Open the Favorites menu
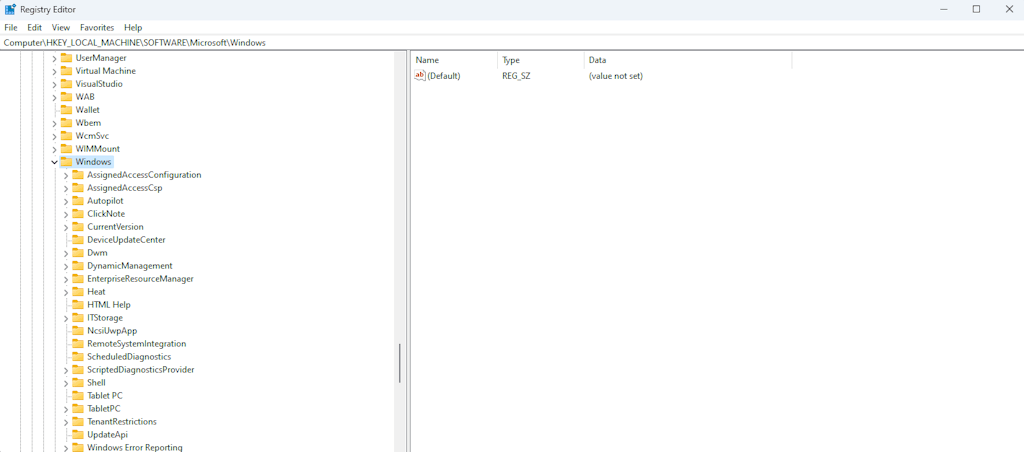This screenshot has width=1024, height=452. 97,27
